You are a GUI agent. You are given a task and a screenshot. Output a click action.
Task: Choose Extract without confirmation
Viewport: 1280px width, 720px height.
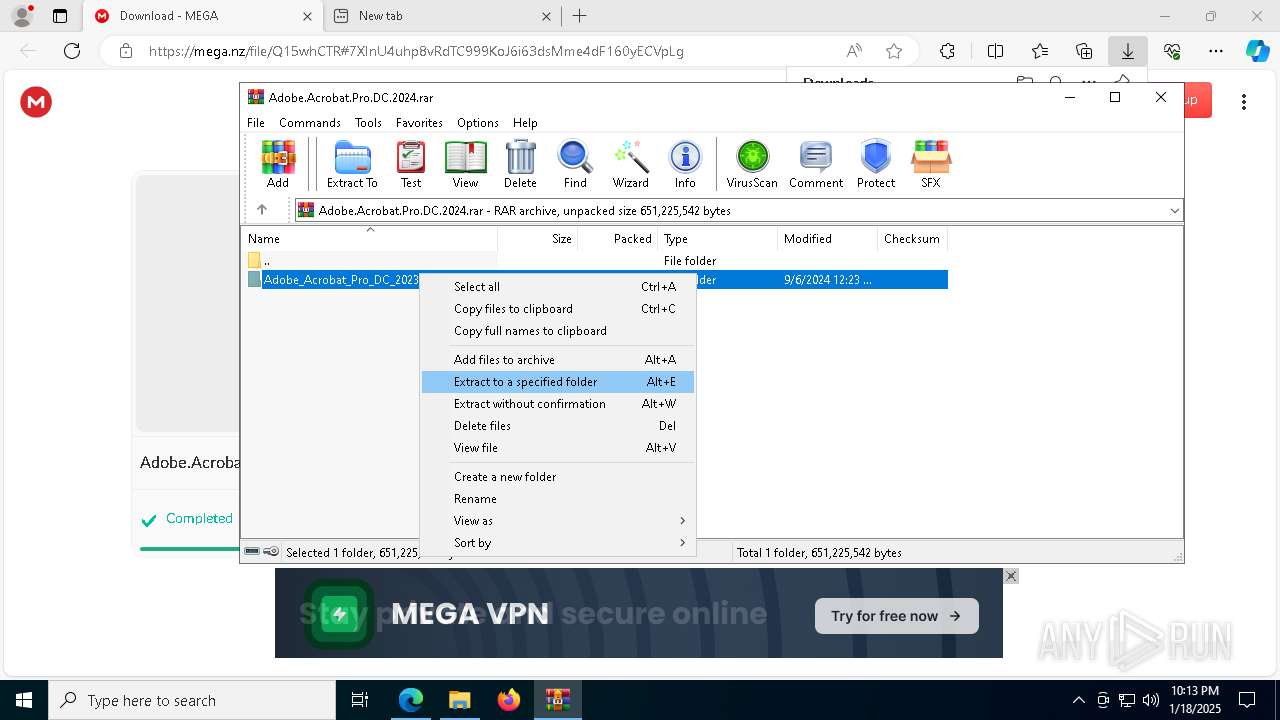(557, 404)
